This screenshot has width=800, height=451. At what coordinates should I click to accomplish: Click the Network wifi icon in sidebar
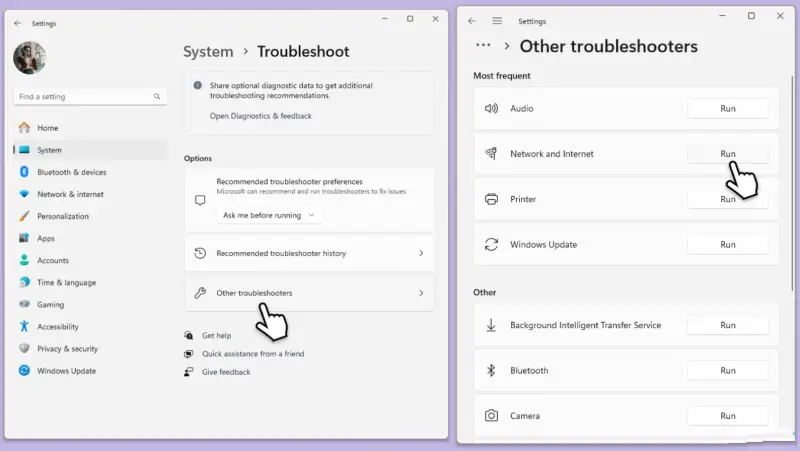coord(24,194)
